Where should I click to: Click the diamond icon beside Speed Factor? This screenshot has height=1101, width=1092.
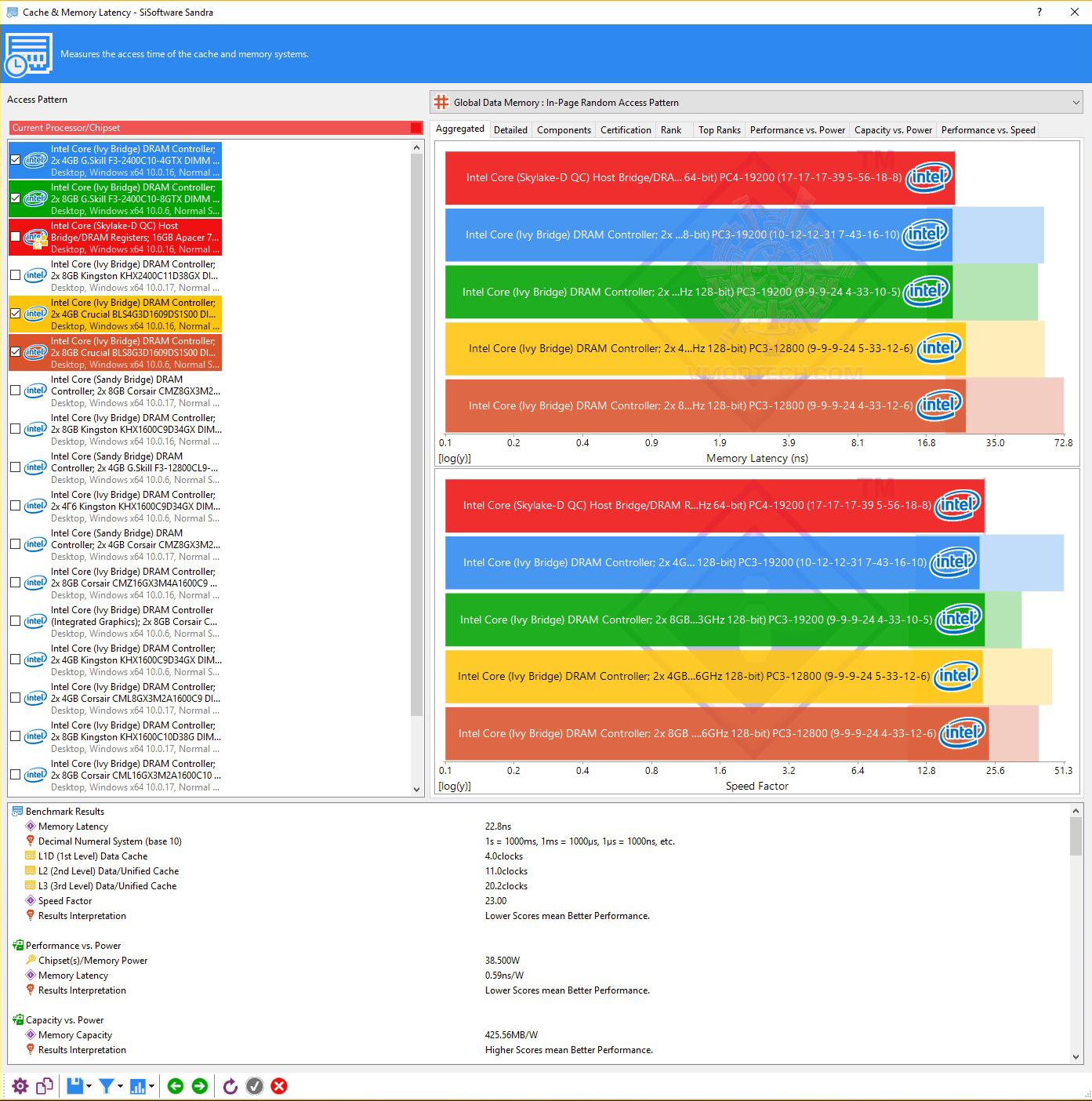31,901
